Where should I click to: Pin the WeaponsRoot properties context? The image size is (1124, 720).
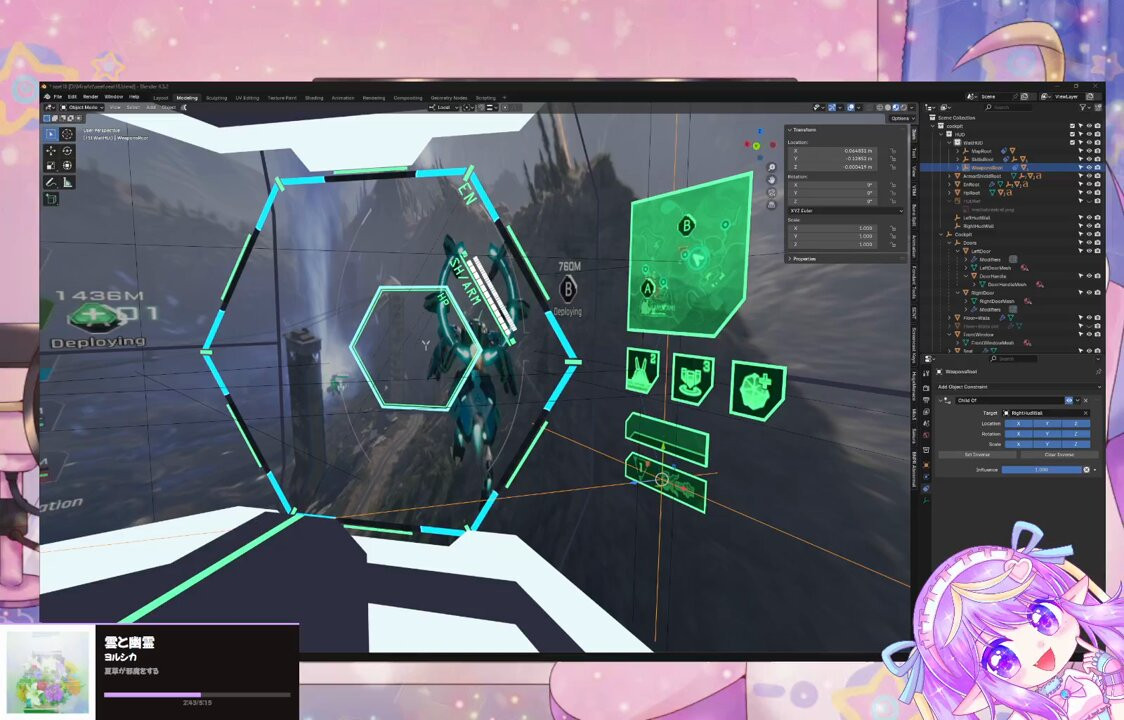point(1098,371)
